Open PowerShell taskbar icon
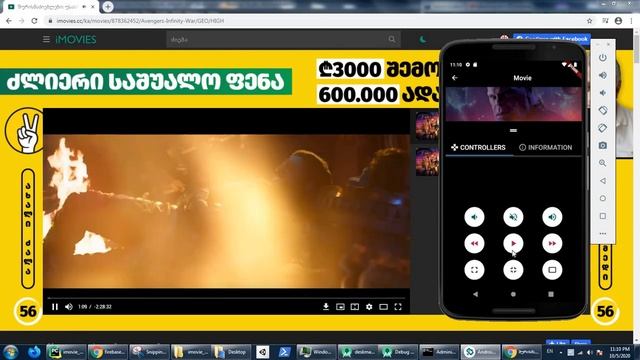The width and height of the screenshot is (640, 360). pyautogui.click(x=284, y=351)
